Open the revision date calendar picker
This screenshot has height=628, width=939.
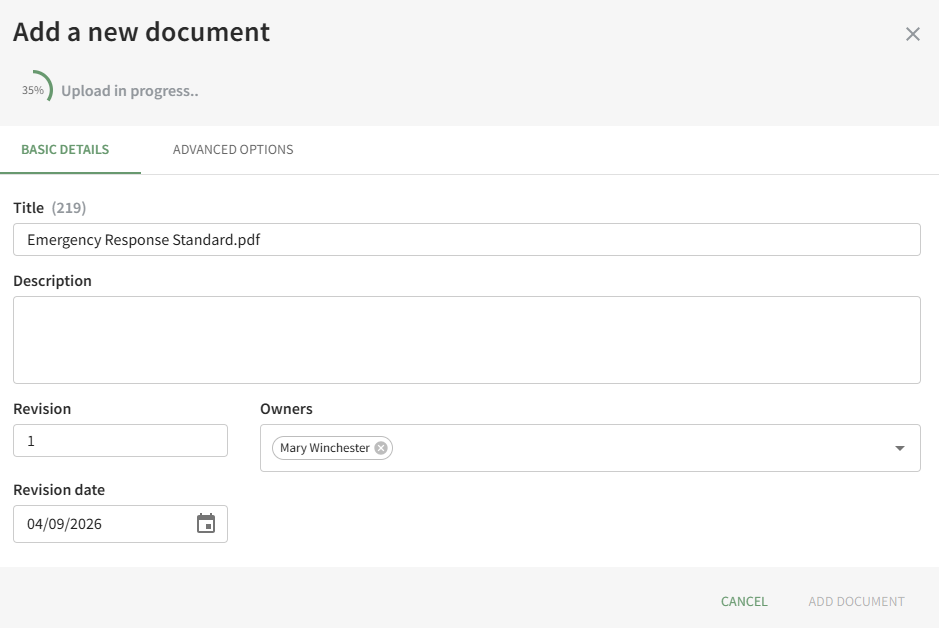(206, 524)
